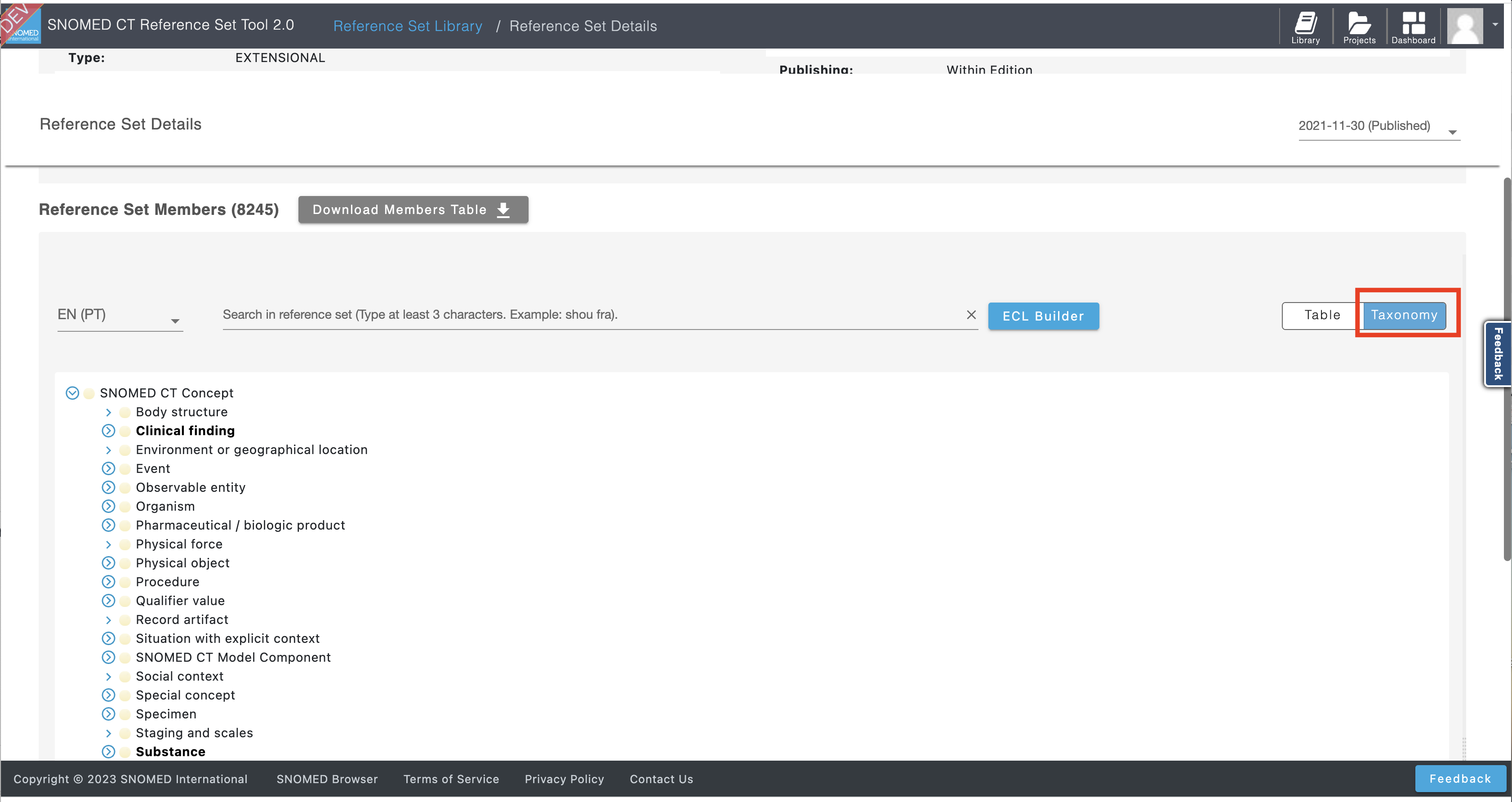Click the bottom Feedback button
The height and width of the screenshot is (802, 1512).
click(1460, 779)
